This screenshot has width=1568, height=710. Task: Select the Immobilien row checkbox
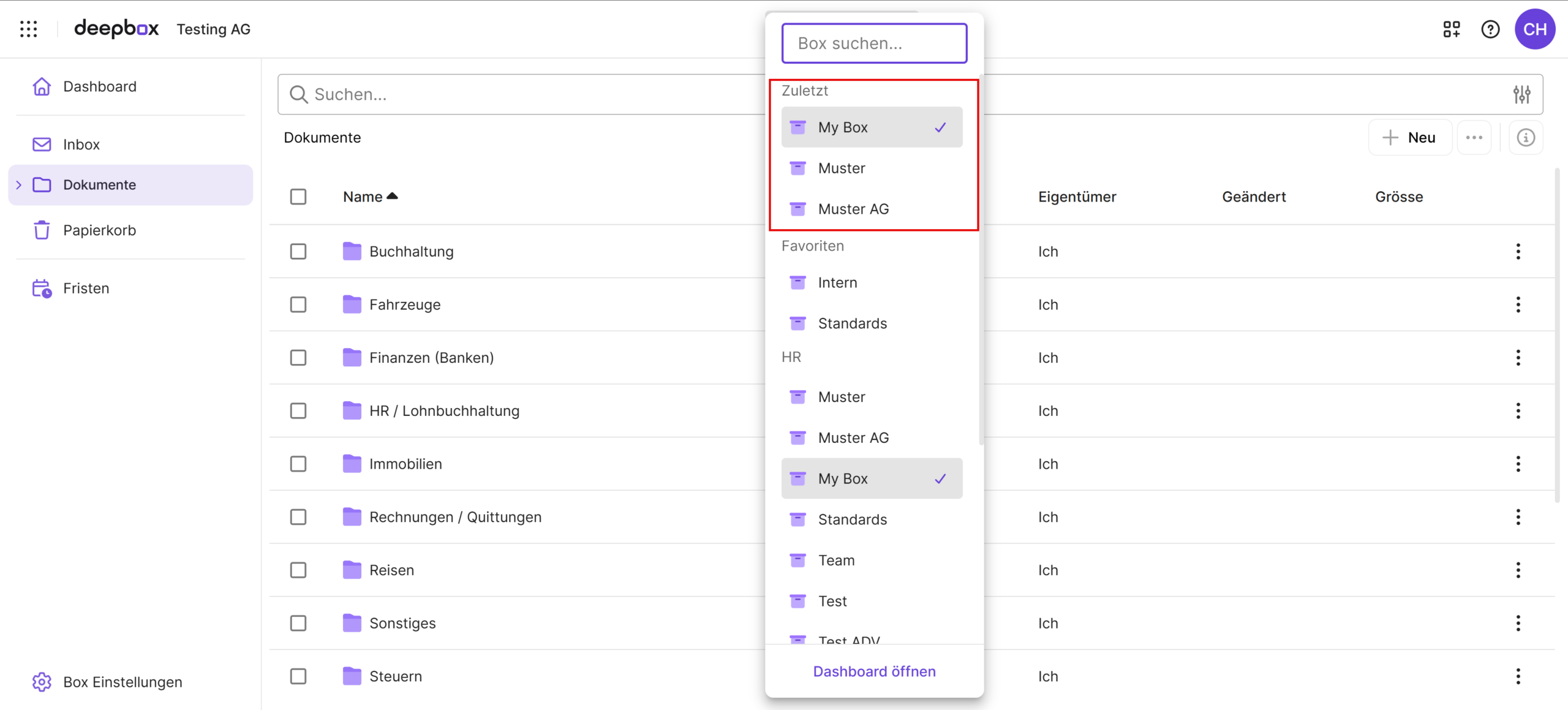pos(298,464)
